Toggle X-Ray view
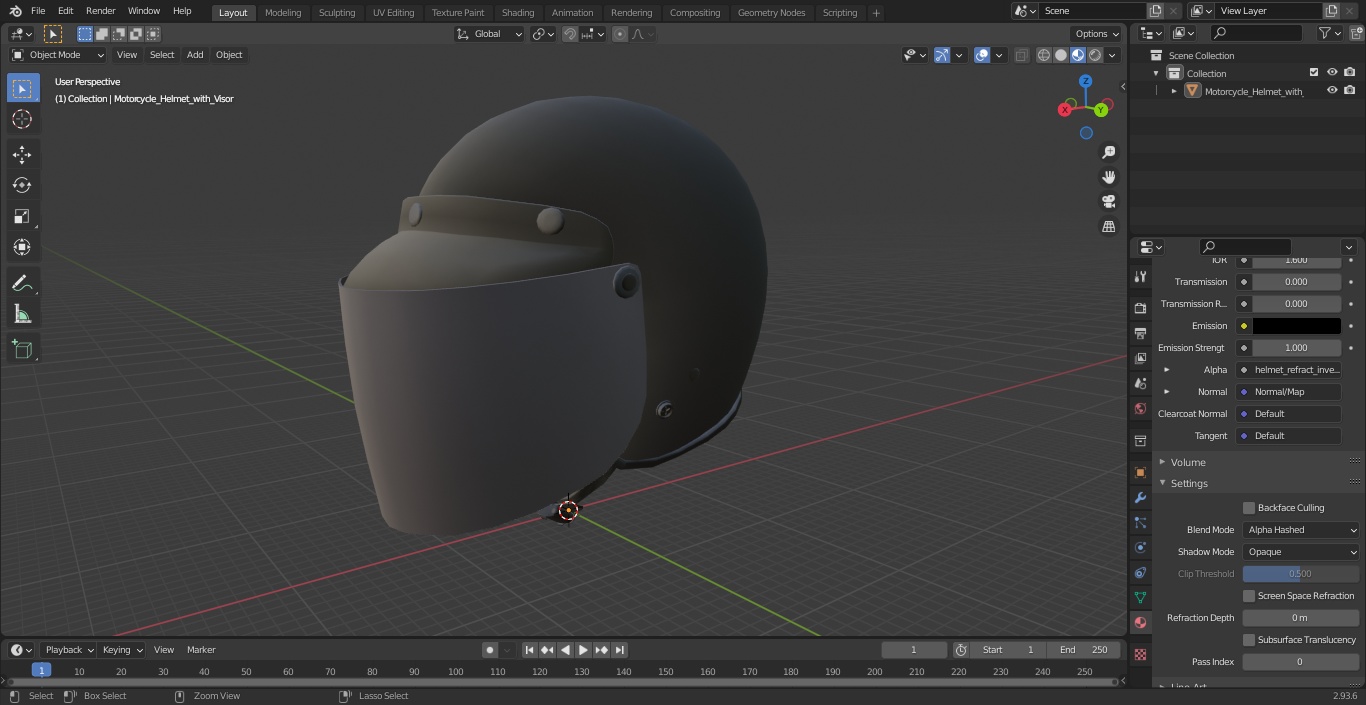 (1021, 55)
